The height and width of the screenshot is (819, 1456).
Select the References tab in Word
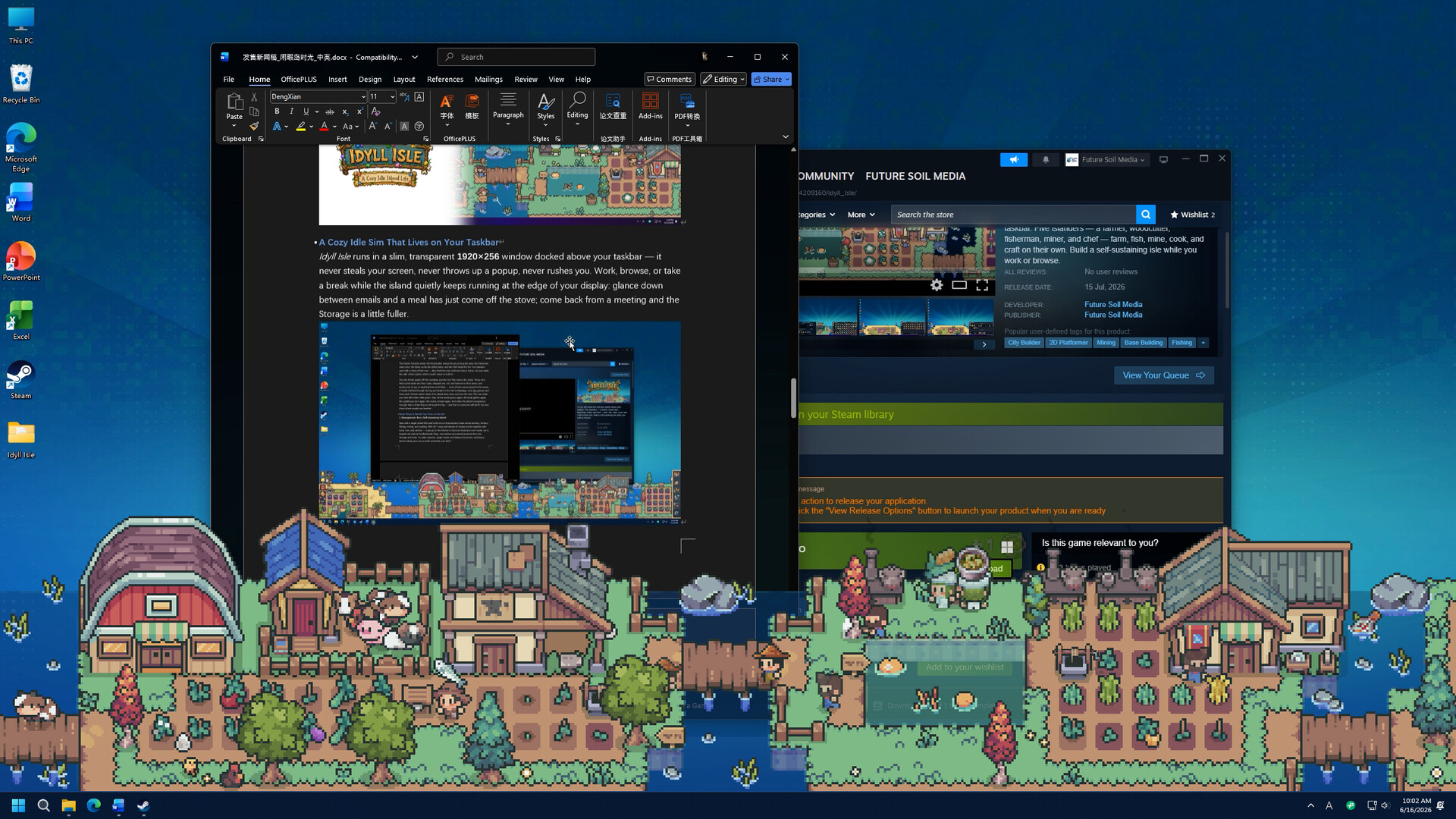[x=445, y=79]
